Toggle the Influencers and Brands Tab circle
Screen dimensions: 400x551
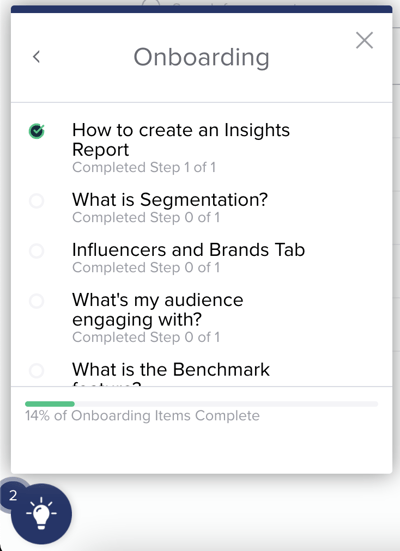[x=37, y=251]
